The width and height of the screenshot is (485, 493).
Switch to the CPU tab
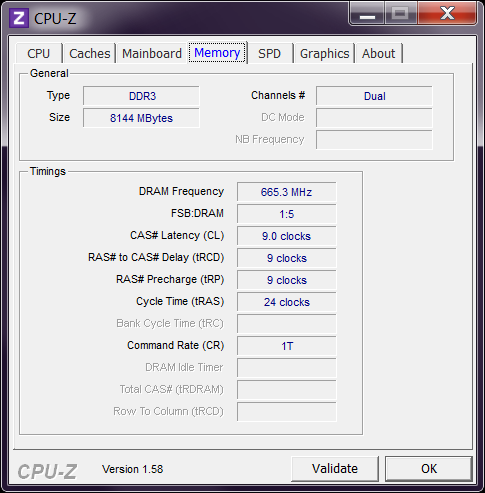pyautogui.click(x=39, y=54)
